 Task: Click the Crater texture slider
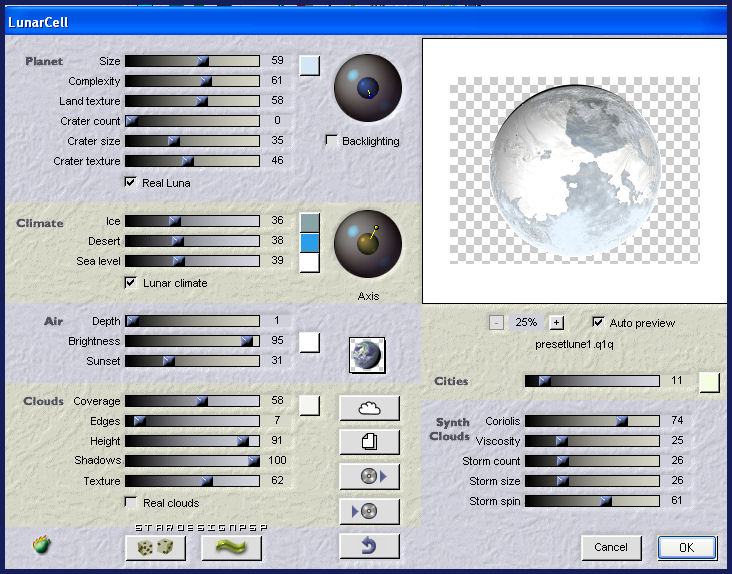coord(192,161)
